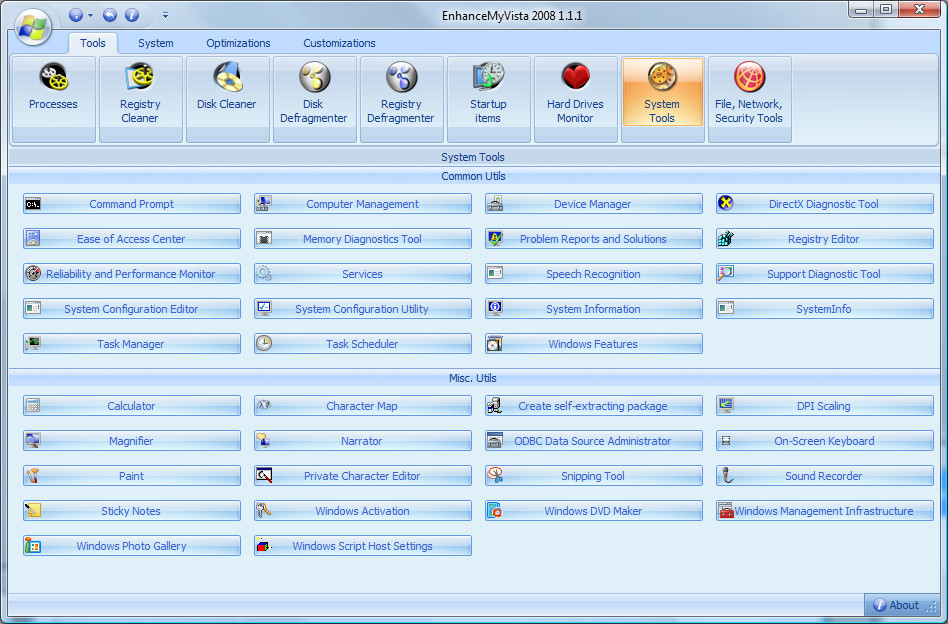
Task: Open the dropdown arrow beside the first title bar icon
Action: pos(91,16)
